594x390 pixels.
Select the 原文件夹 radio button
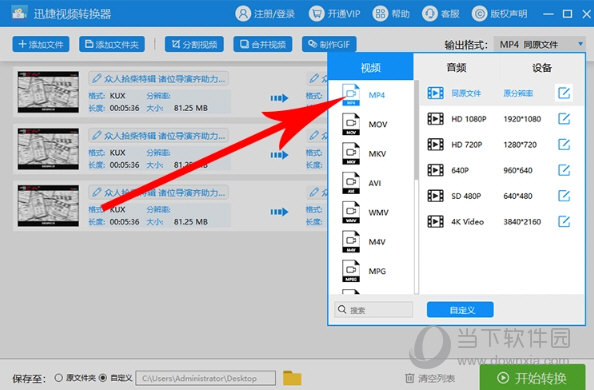tap(58, 378)
